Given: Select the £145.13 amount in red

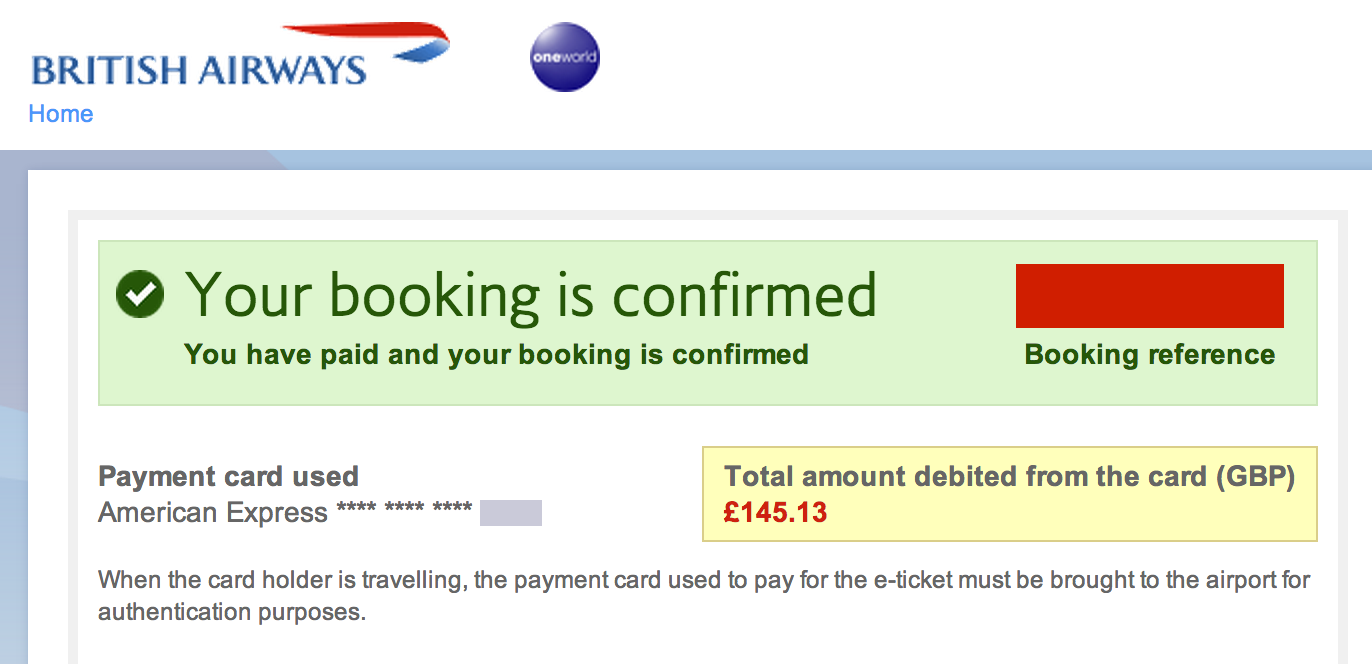Looking at the screenshot, I should [x=775, y=513].
